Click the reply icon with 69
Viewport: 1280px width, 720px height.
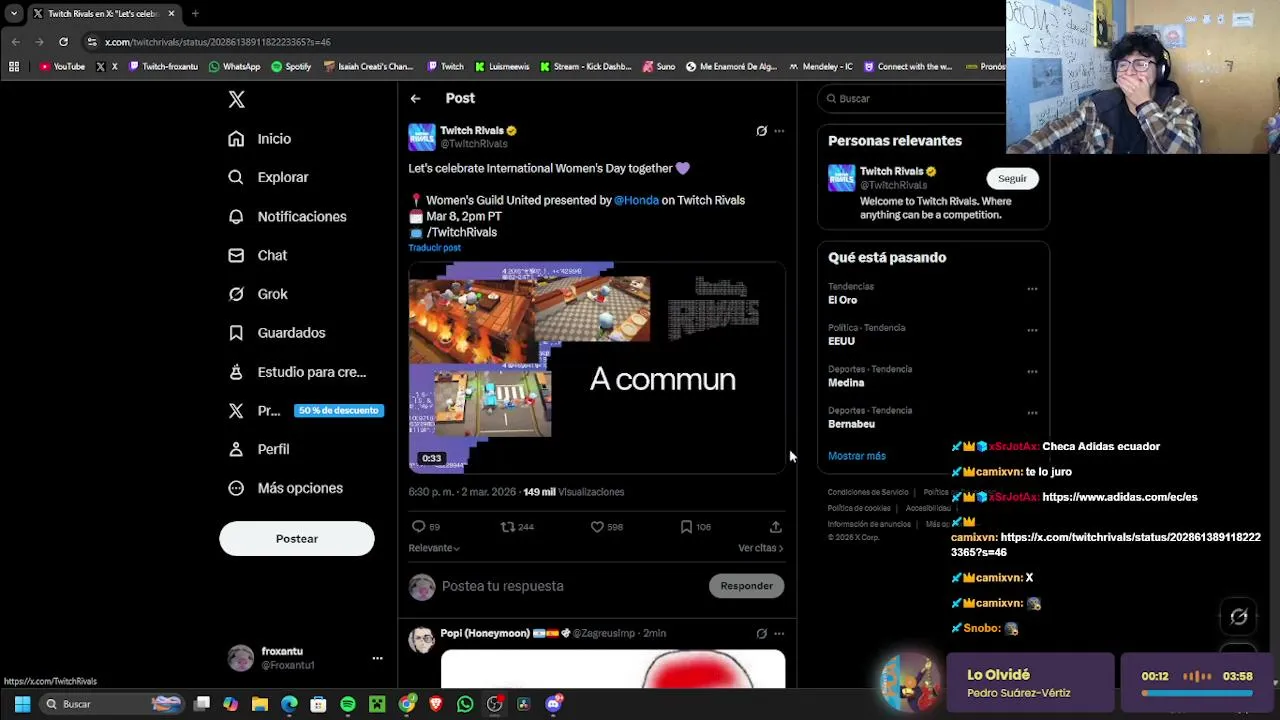pyautogui.click(x=419, y=527)
